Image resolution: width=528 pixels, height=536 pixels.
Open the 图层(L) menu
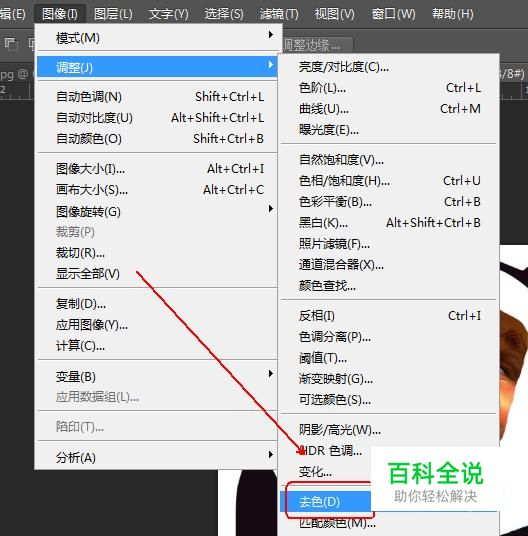pos(113,14)
